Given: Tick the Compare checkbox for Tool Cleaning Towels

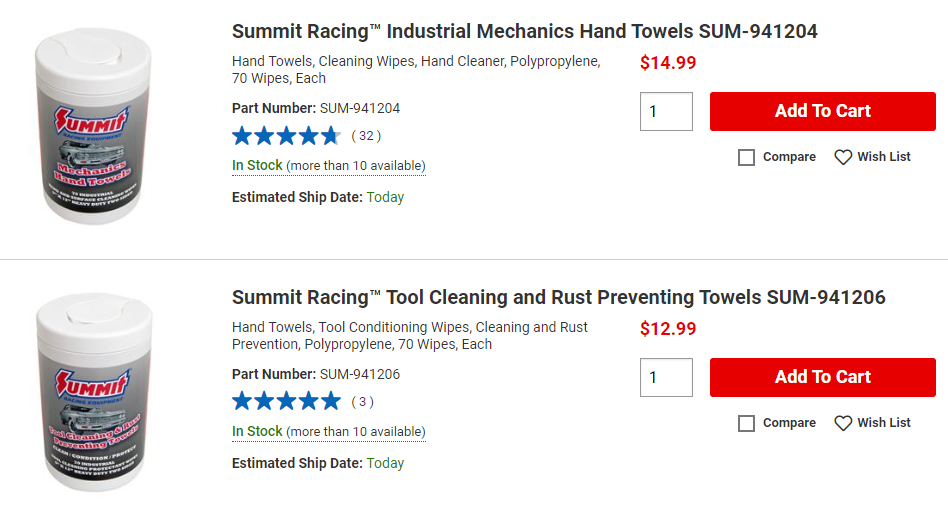Looking at the screenshot, I should point(747,423).
